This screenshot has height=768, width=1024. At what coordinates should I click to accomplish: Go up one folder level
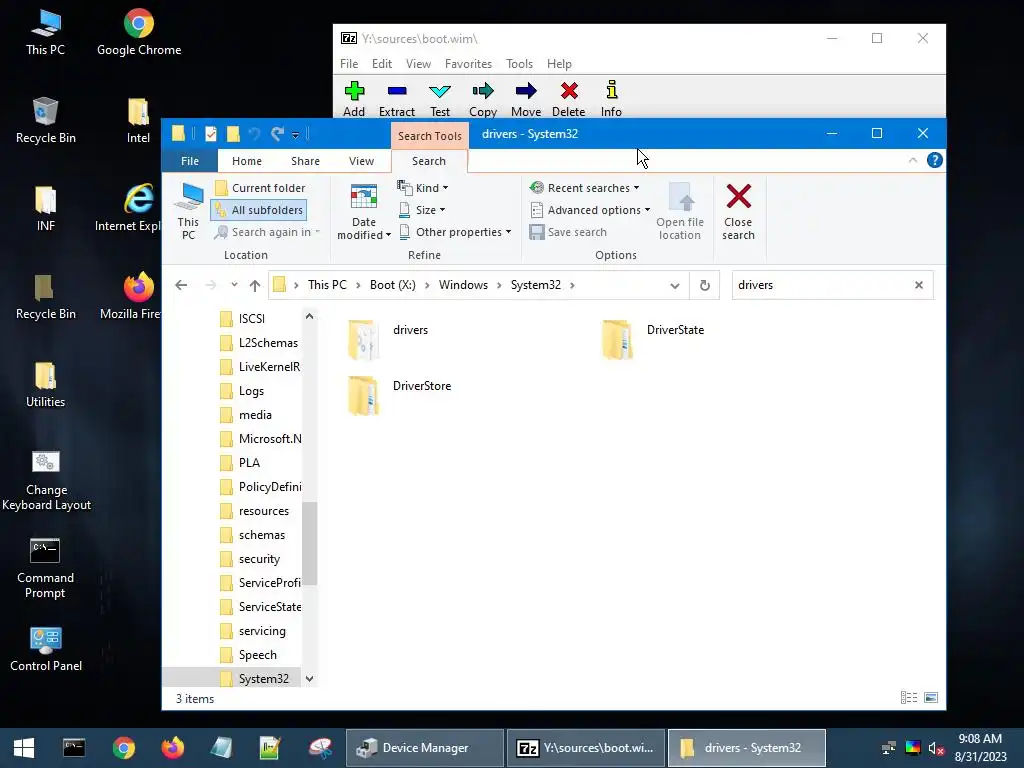[x=255, y=285]
